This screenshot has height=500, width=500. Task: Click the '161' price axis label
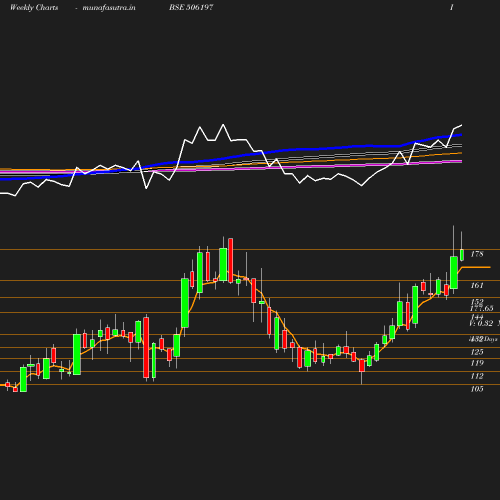[x=477, y=285]
